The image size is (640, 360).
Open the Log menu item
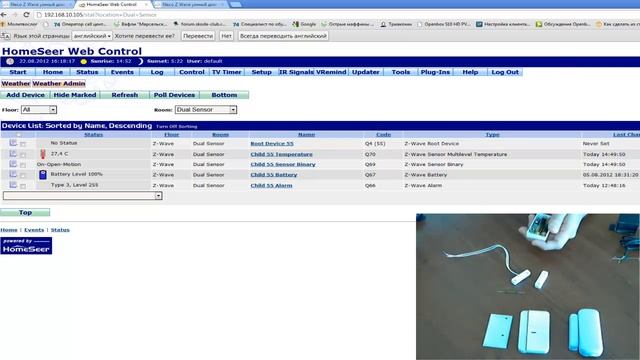[157, 72]
